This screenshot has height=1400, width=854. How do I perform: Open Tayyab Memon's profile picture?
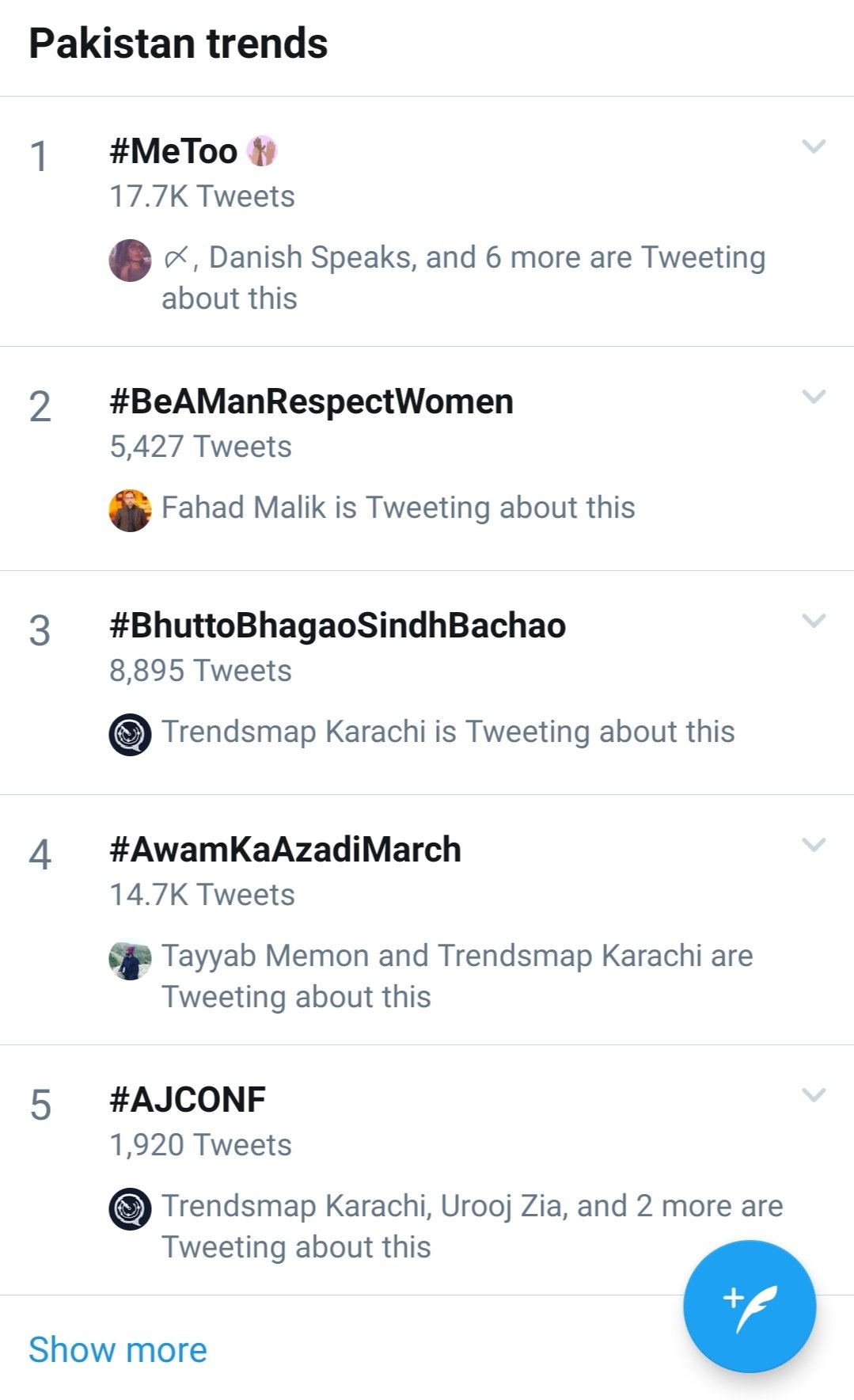130,960
